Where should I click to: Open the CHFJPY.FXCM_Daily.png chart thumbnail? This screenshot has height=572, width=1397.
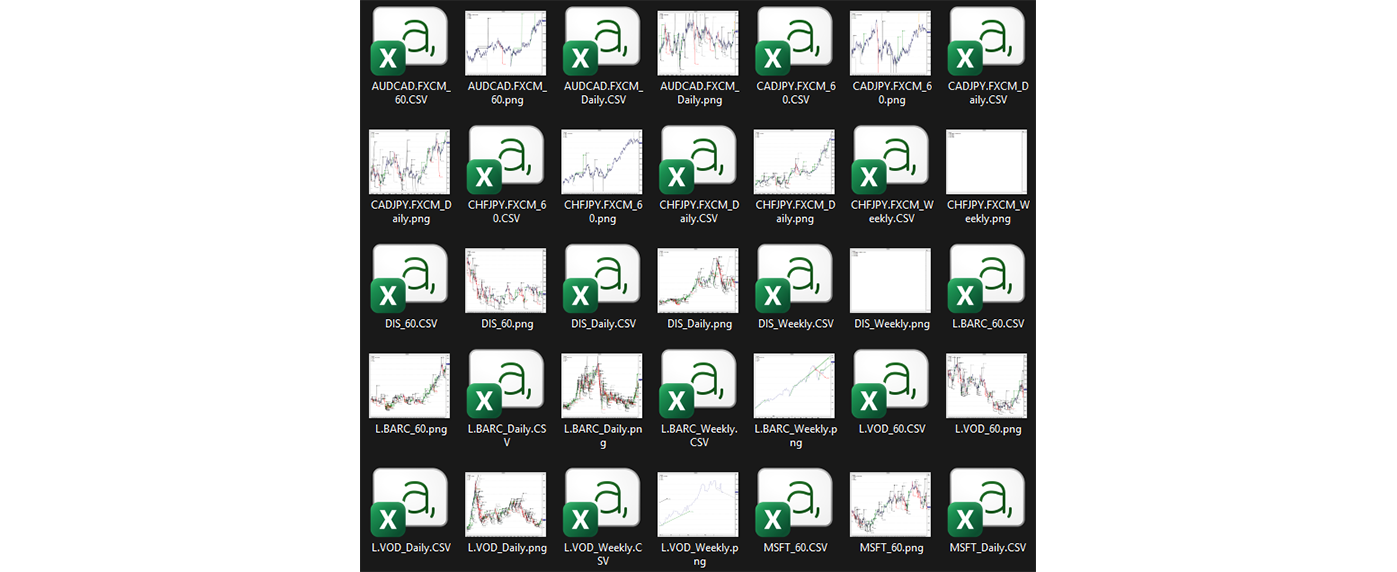coord(795,161)
